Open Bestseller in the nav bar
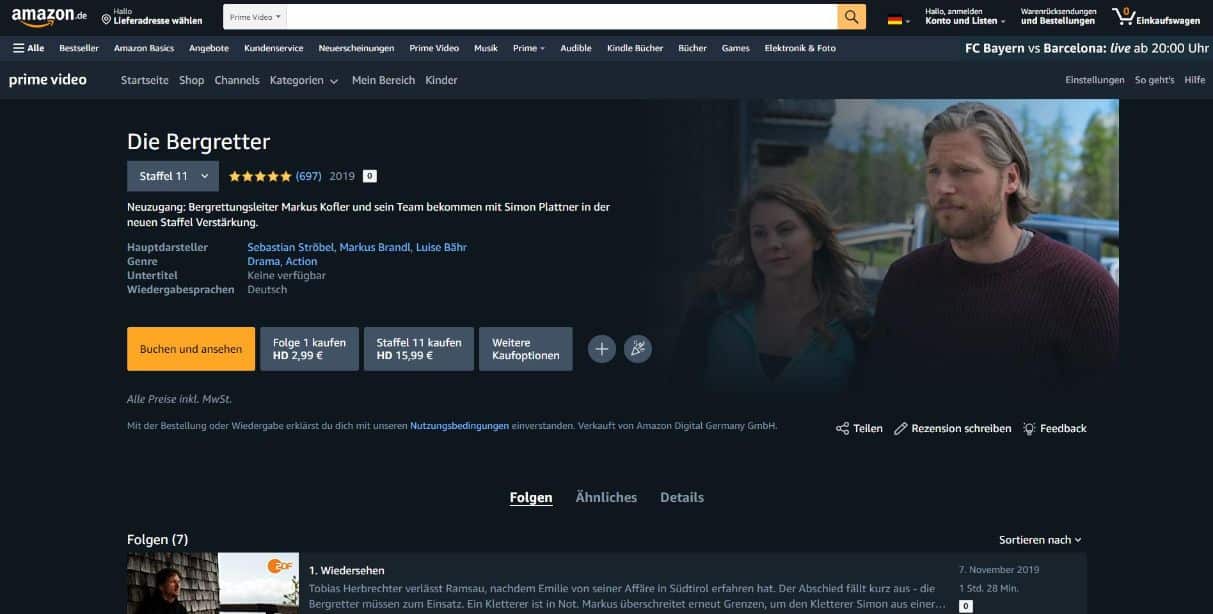This screenshot has height=614, width=1213. point(79,48)
